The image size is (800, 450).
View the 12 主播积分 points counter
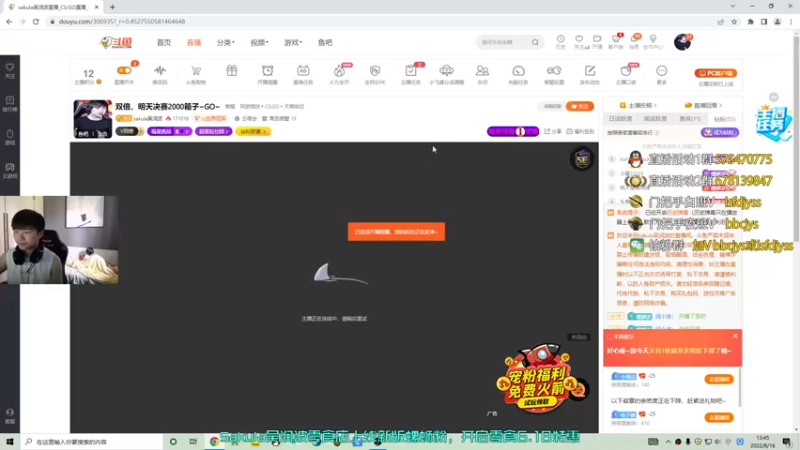point(88,76)
